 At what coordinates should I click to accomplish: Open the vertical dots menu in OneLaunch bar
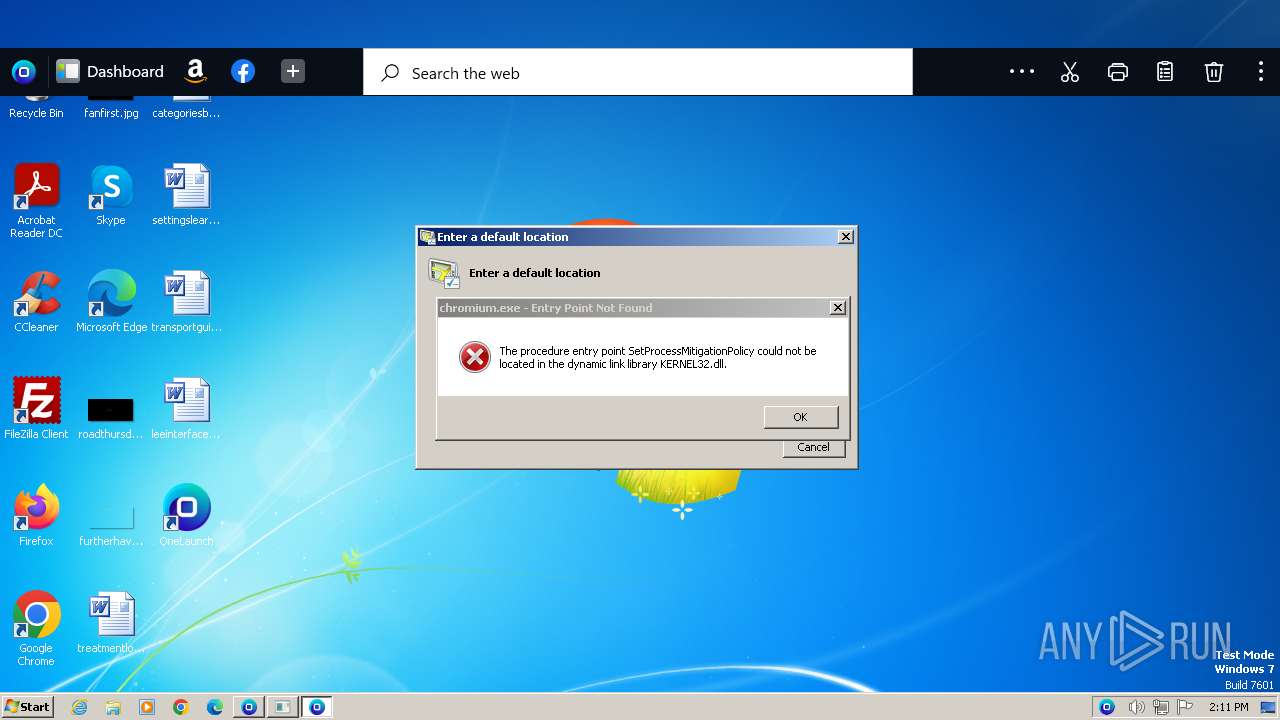click(x=1260, y=72)
